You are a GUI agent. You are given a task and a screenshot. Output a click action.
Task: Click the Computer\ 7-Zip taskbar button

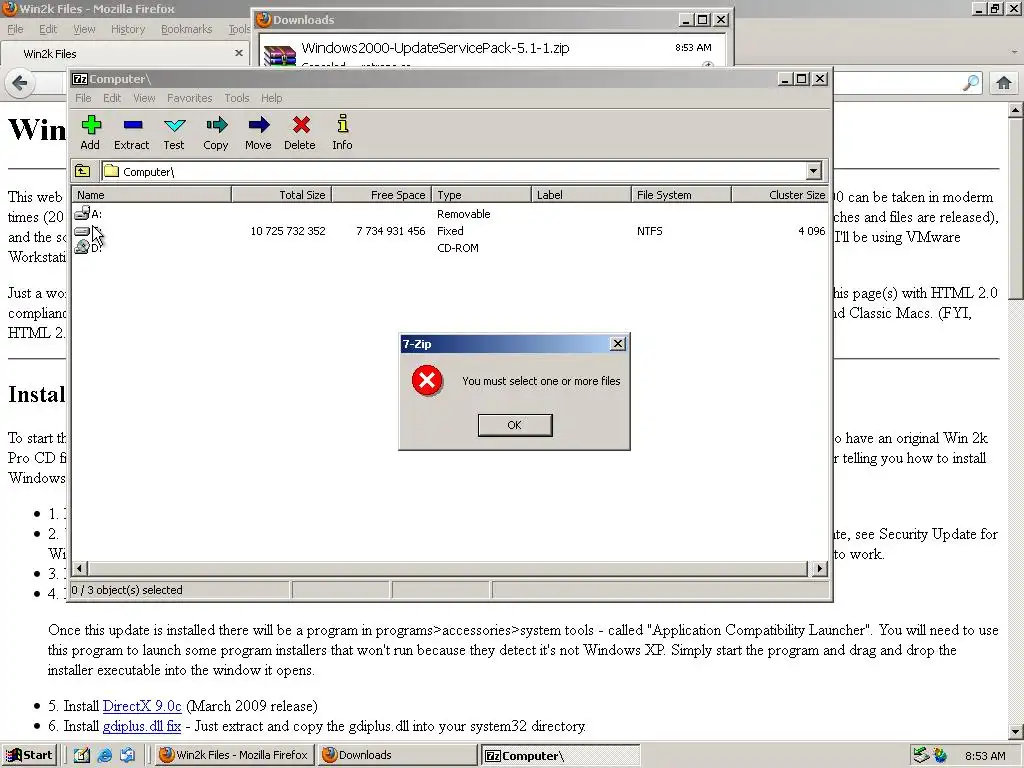[560, 756]
